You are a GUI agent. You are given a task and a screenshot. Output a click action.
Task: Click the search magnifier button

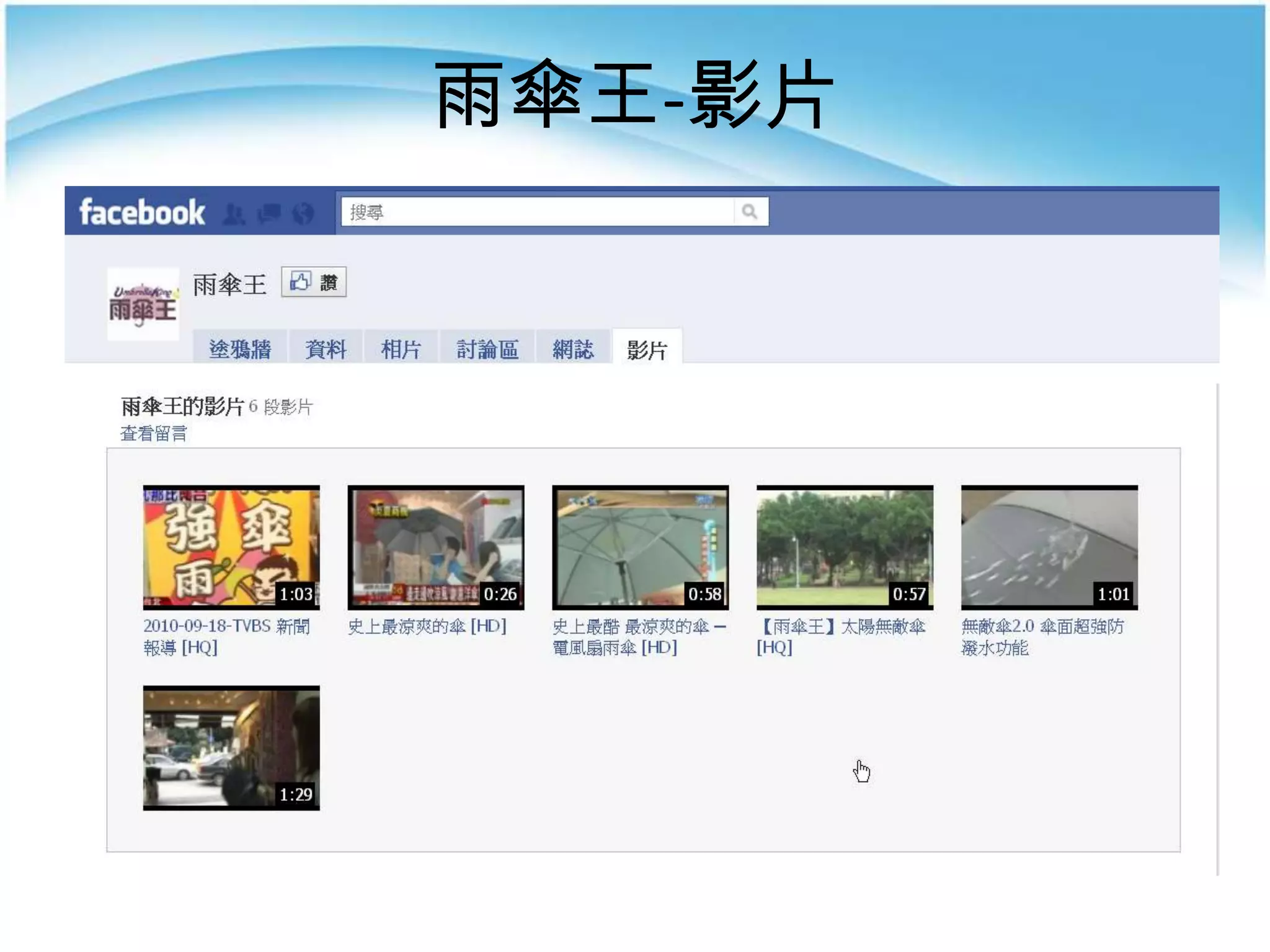(x=750, y=212)
